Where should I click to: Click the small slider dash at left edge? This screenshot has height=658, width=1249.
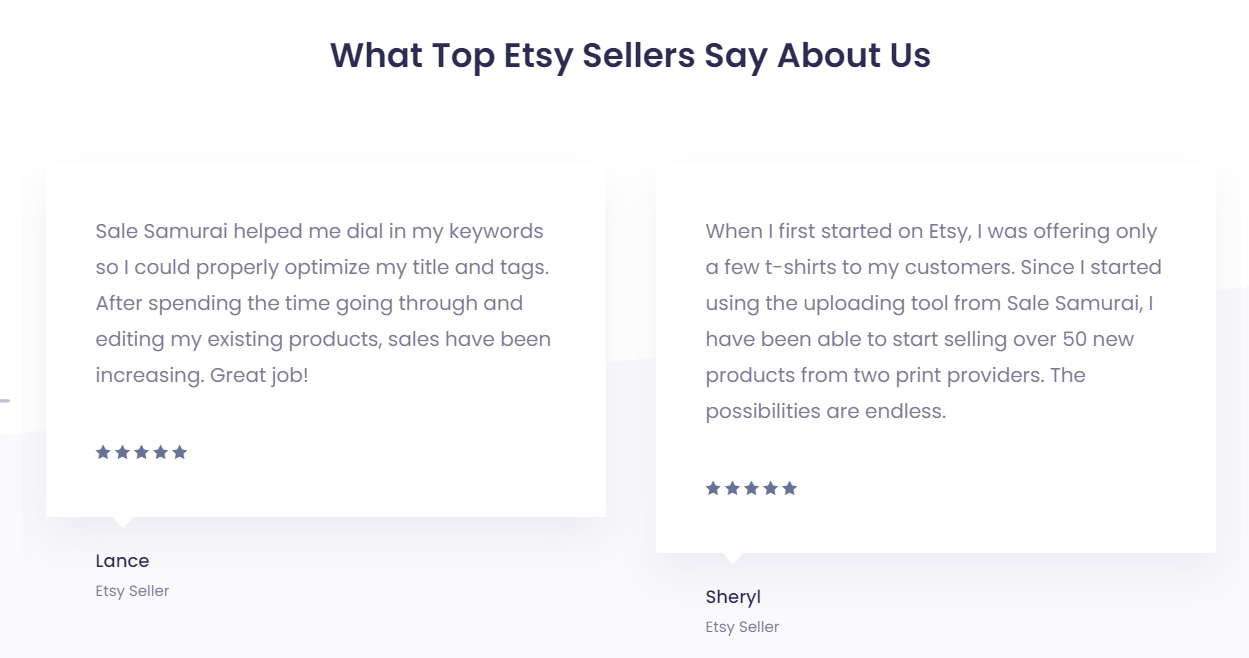[4, 401]
